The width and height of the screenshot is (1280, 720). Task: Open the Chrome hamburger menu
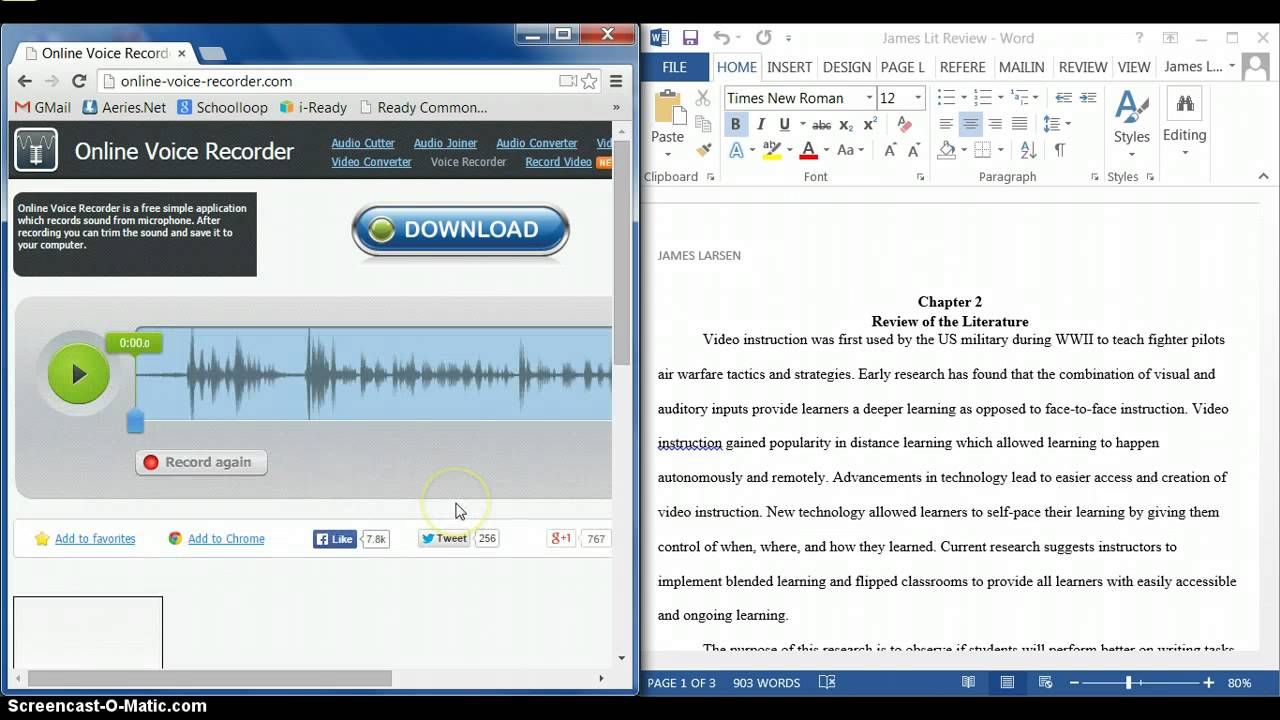(x=616, y=81)
